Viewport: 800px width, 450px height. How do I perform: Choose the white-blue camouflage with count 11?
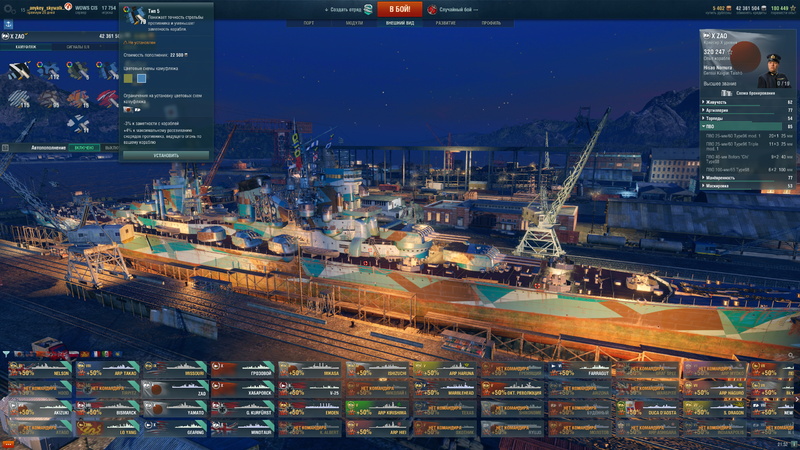click(x=78, y=124)
